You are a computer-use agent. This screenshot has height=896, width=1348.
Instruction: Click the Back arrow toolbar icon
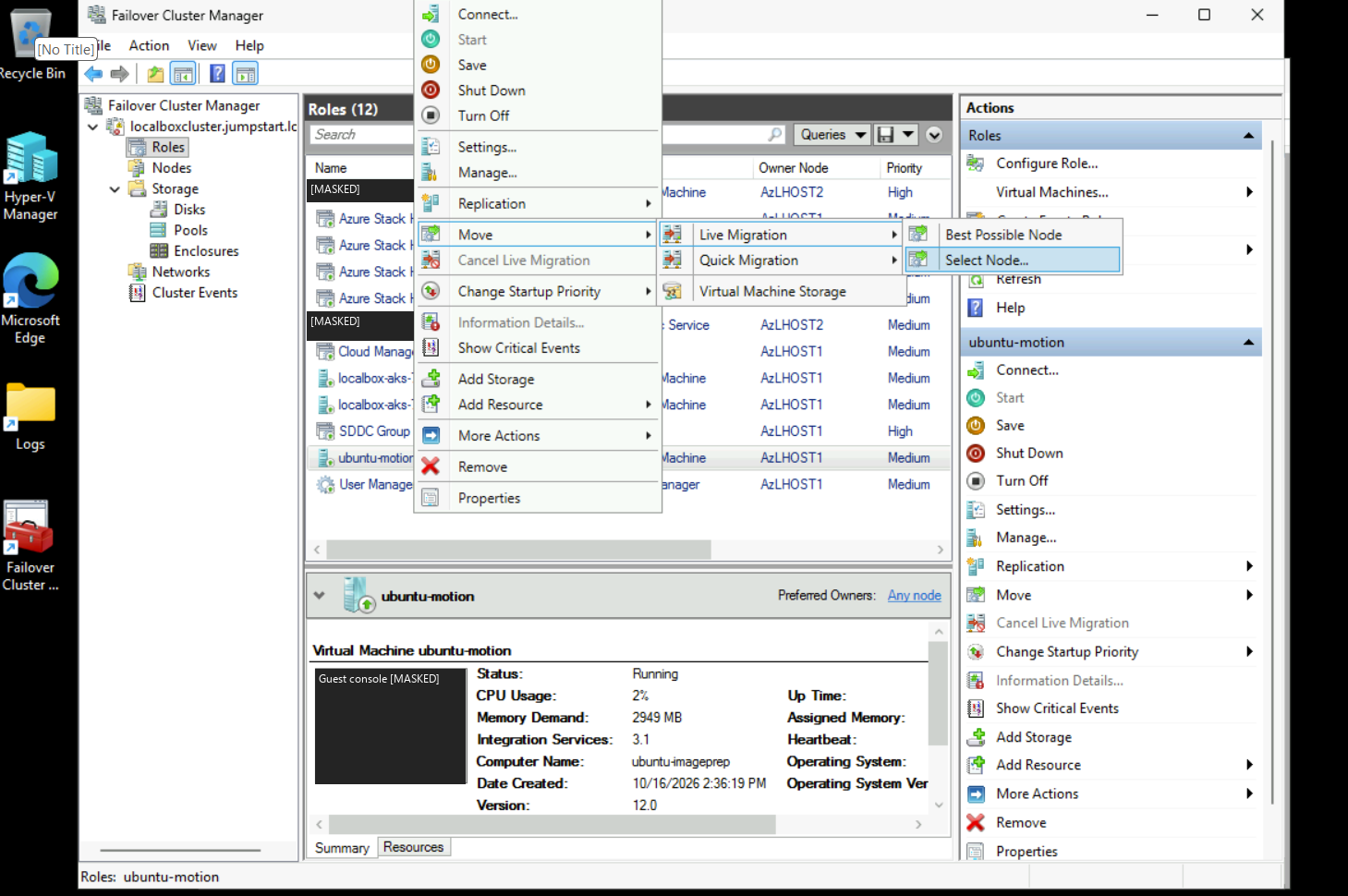click(x=93, y=74)
